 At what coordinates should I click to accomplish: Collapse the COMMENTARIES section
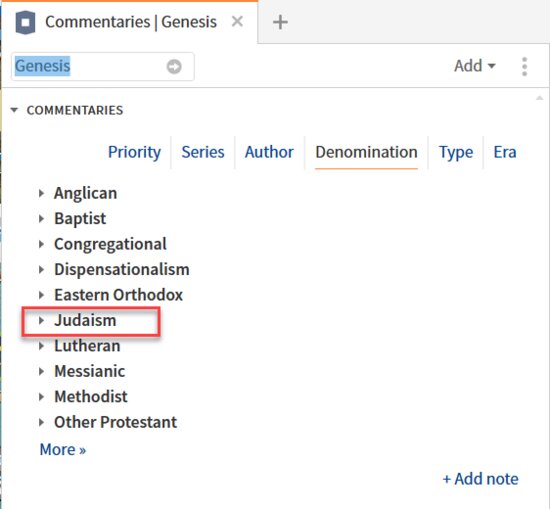(14, 110)
